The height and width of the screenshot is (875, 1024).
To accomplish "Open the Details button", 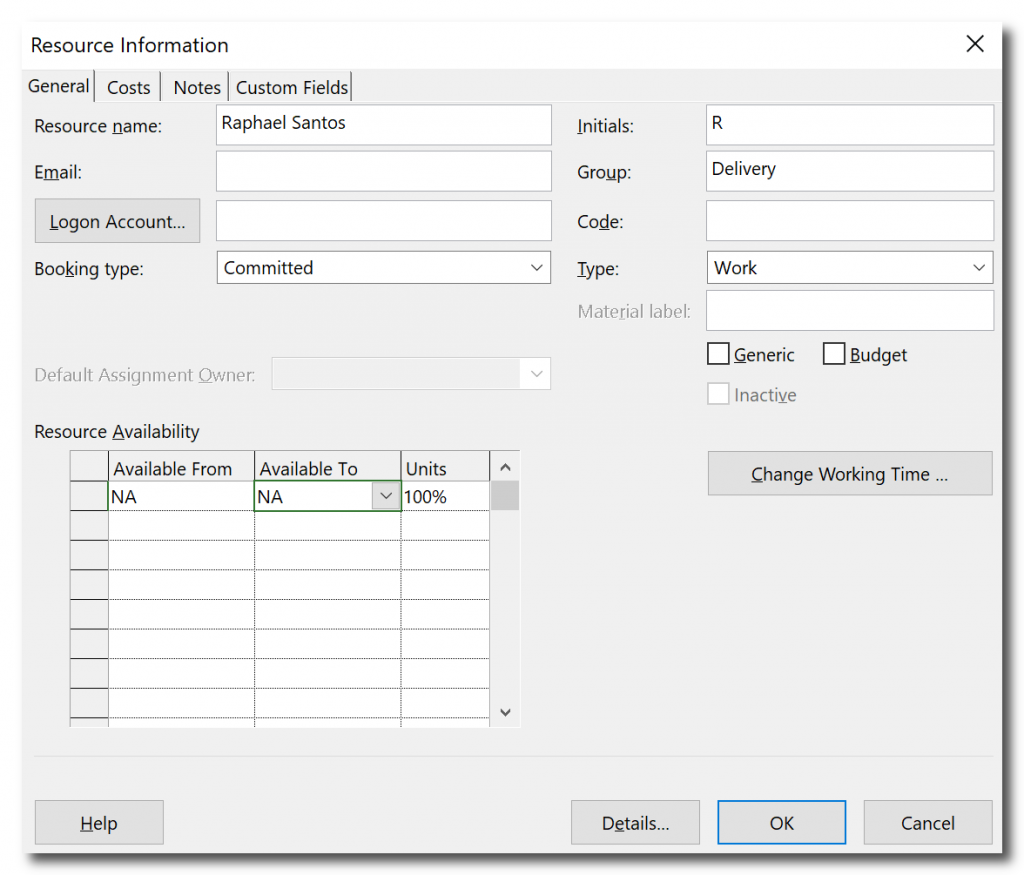I will coord(635,823).
